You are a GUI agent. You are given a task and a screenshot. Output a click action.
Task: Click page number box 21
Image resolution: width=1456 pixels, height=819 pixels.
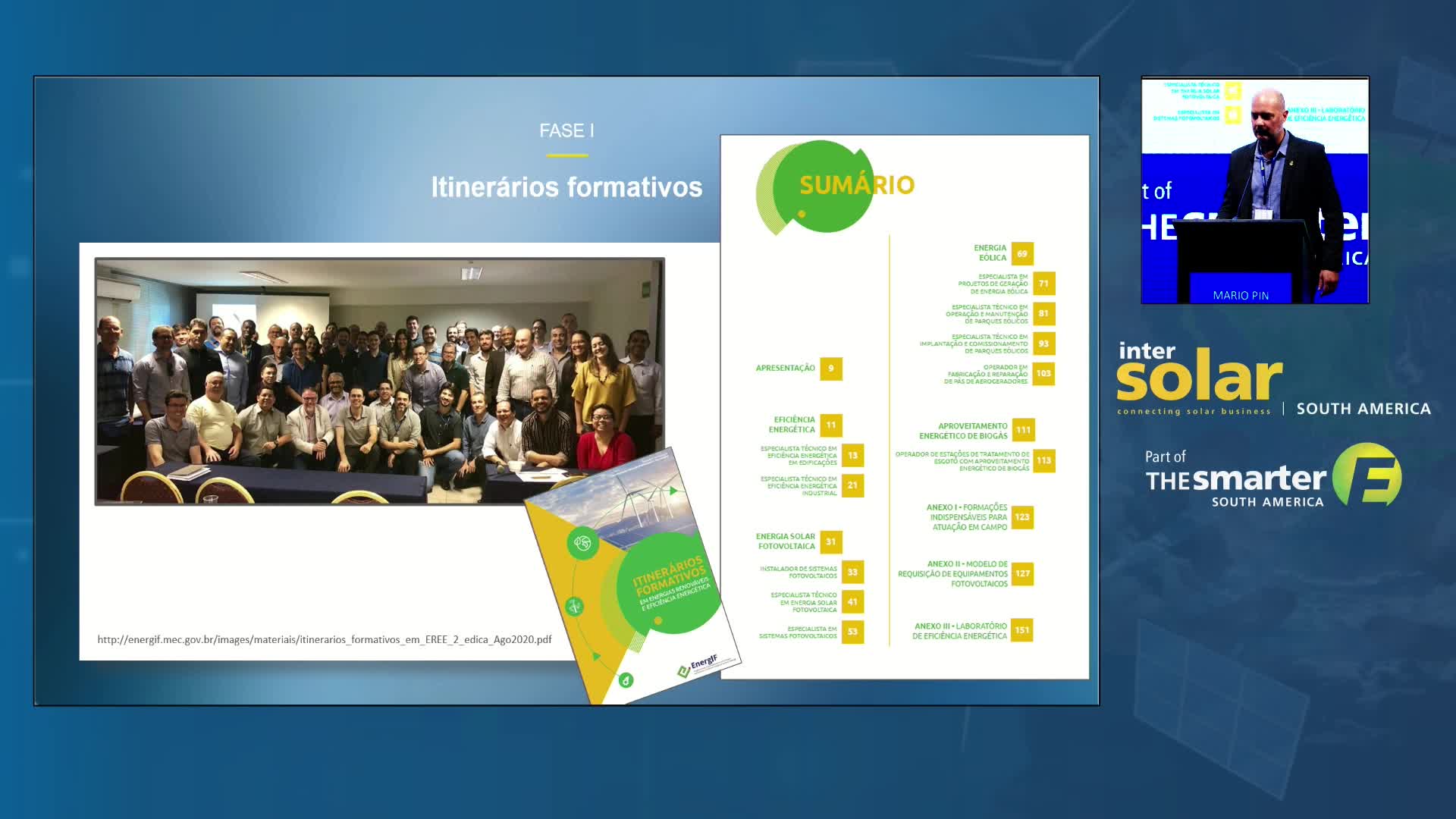(852, 485)
